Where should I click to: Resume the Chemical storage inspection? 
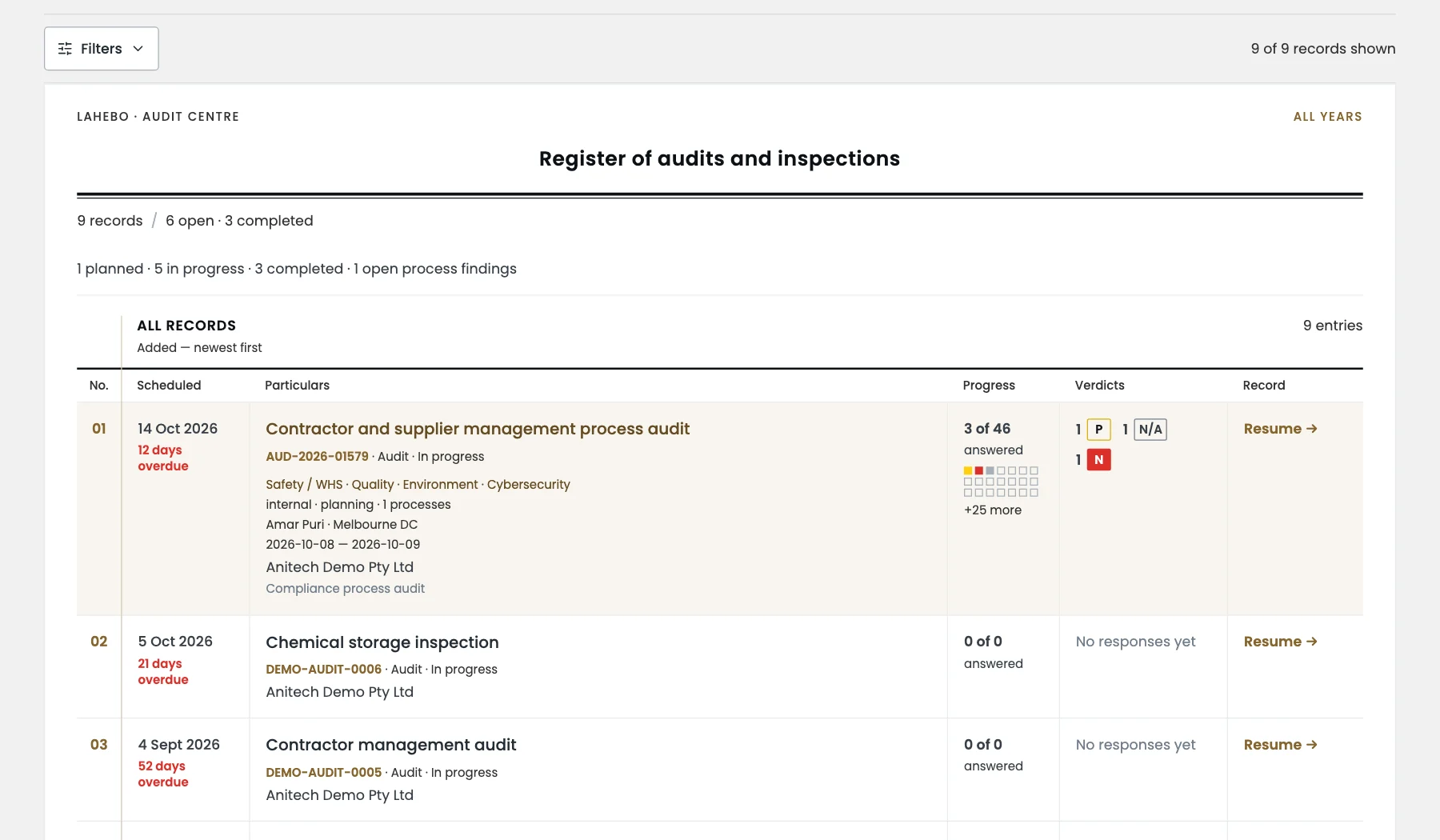point(1280,642)
